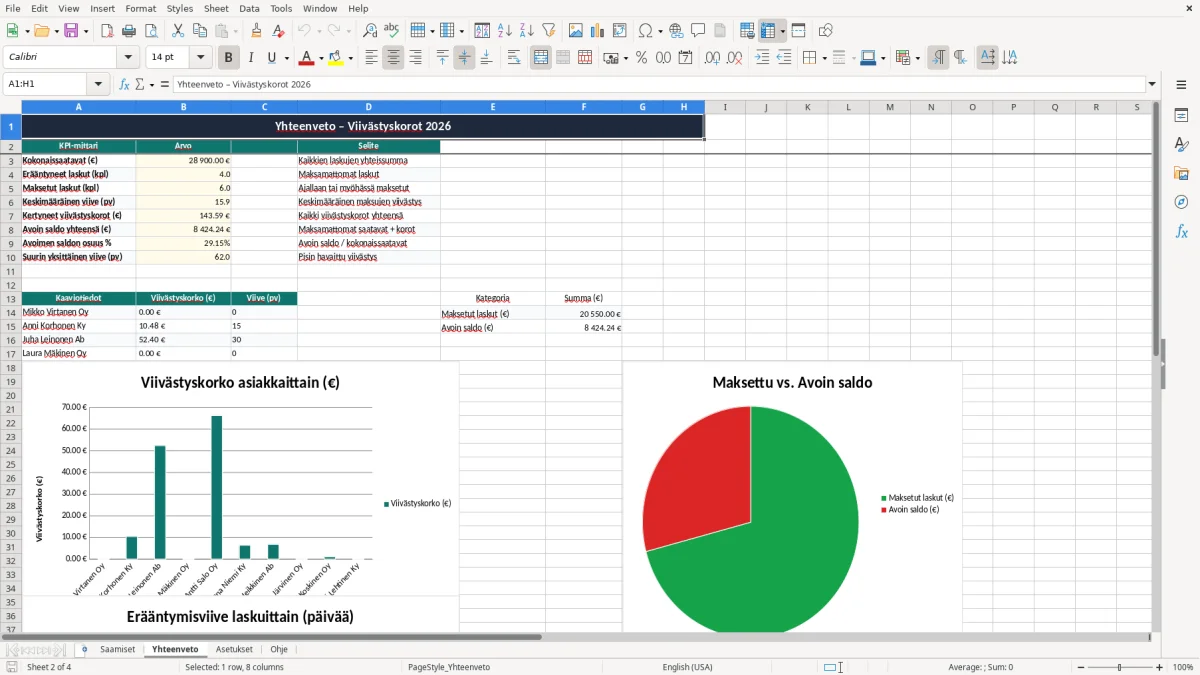Screen dimensions: 1200x675
Task: Switch to the Asetukset sheet tab
Action: [x=234, y=649]
